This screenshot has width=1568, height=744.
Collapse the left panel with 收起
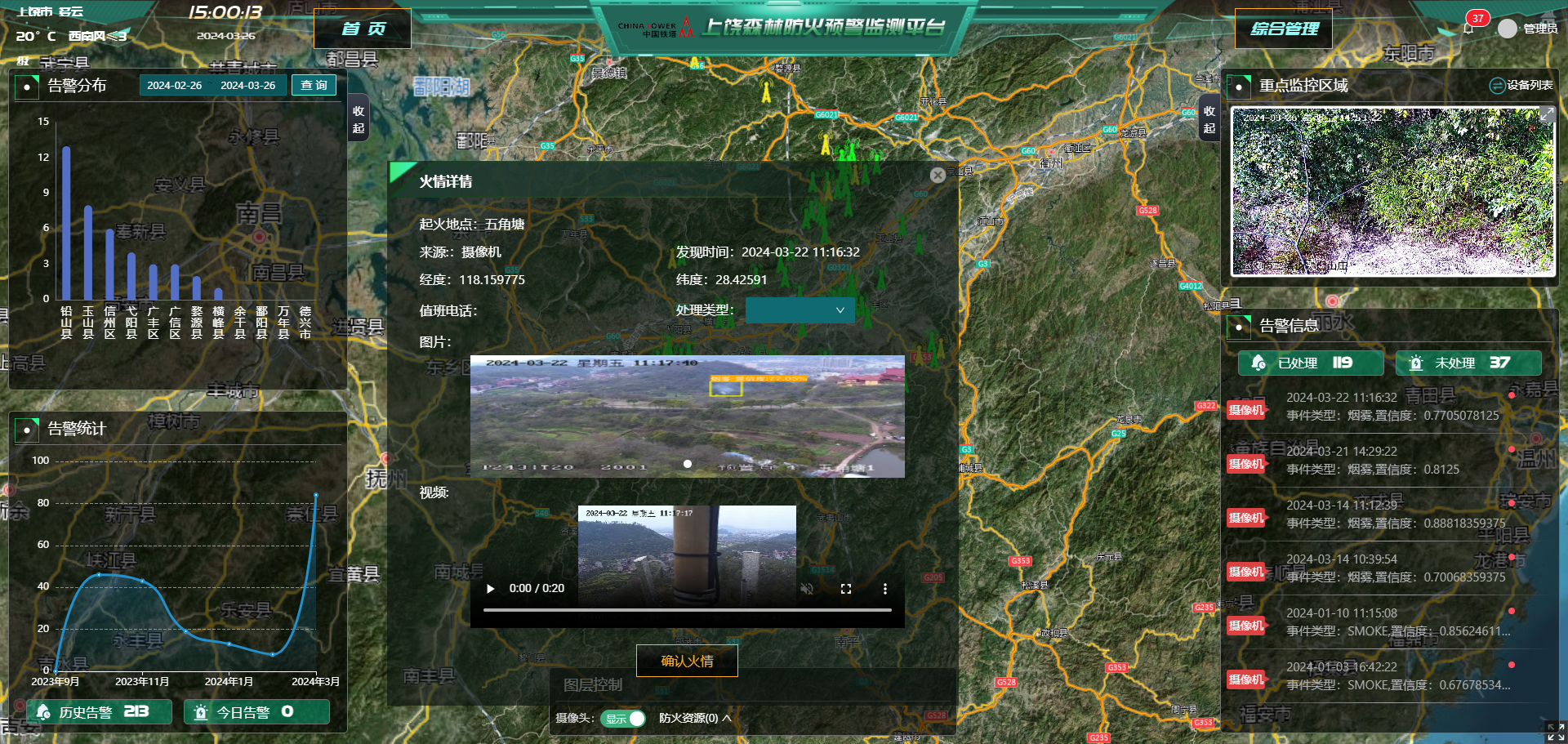coord(359,119)
